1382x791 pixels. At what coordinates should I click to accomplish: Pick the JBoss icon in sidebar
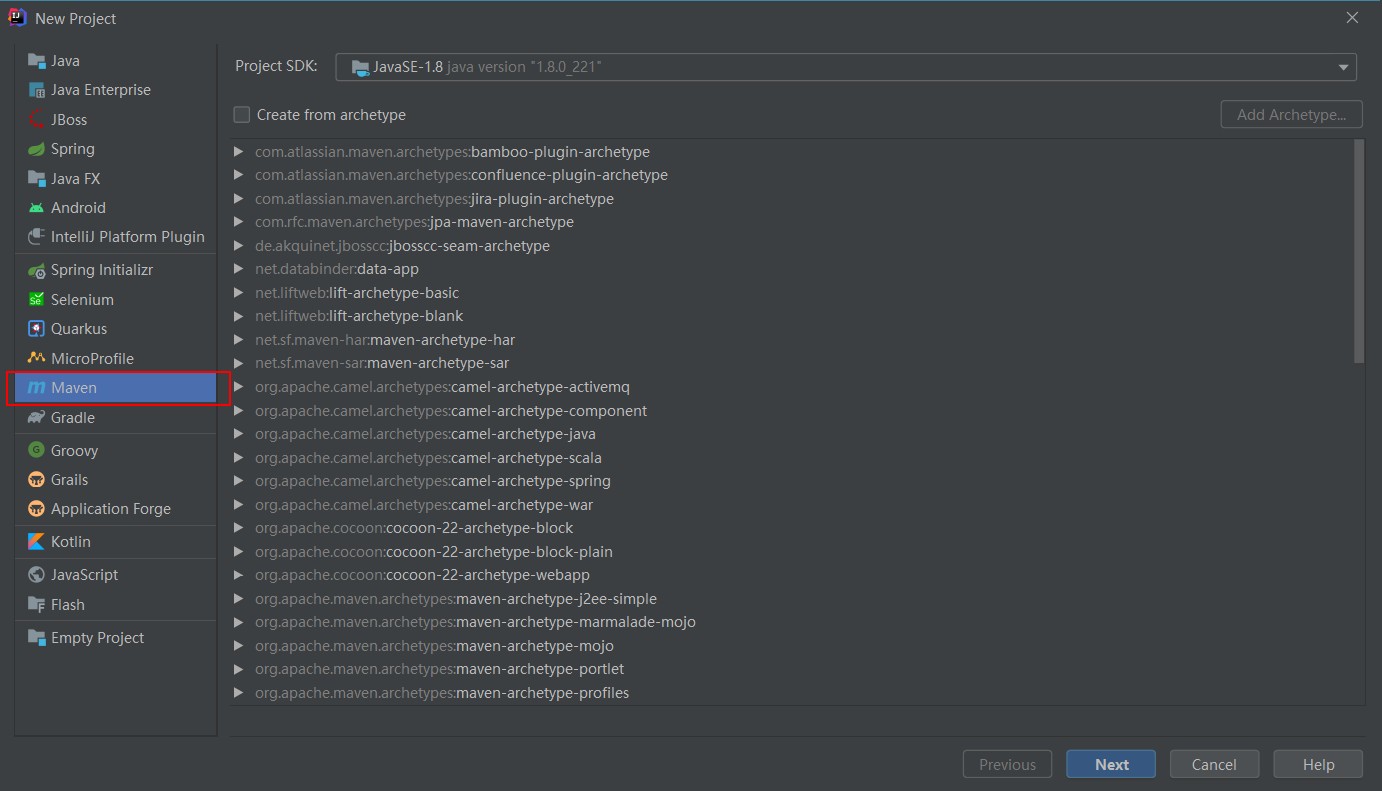click(36, 120)
